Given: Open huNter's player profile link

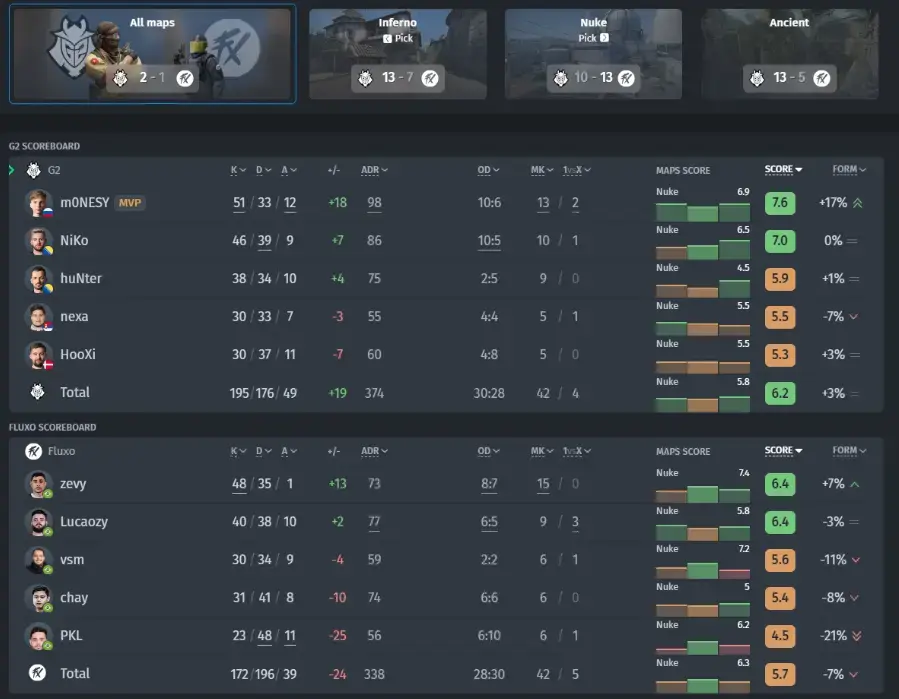Looking at the screenshot, I should click(x=81, y=279).
